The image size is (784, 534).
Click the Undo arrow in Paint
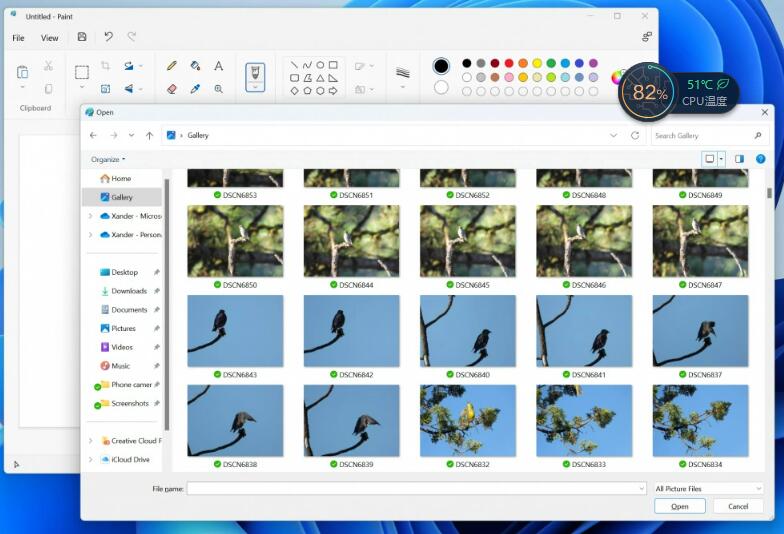(108, 36)
